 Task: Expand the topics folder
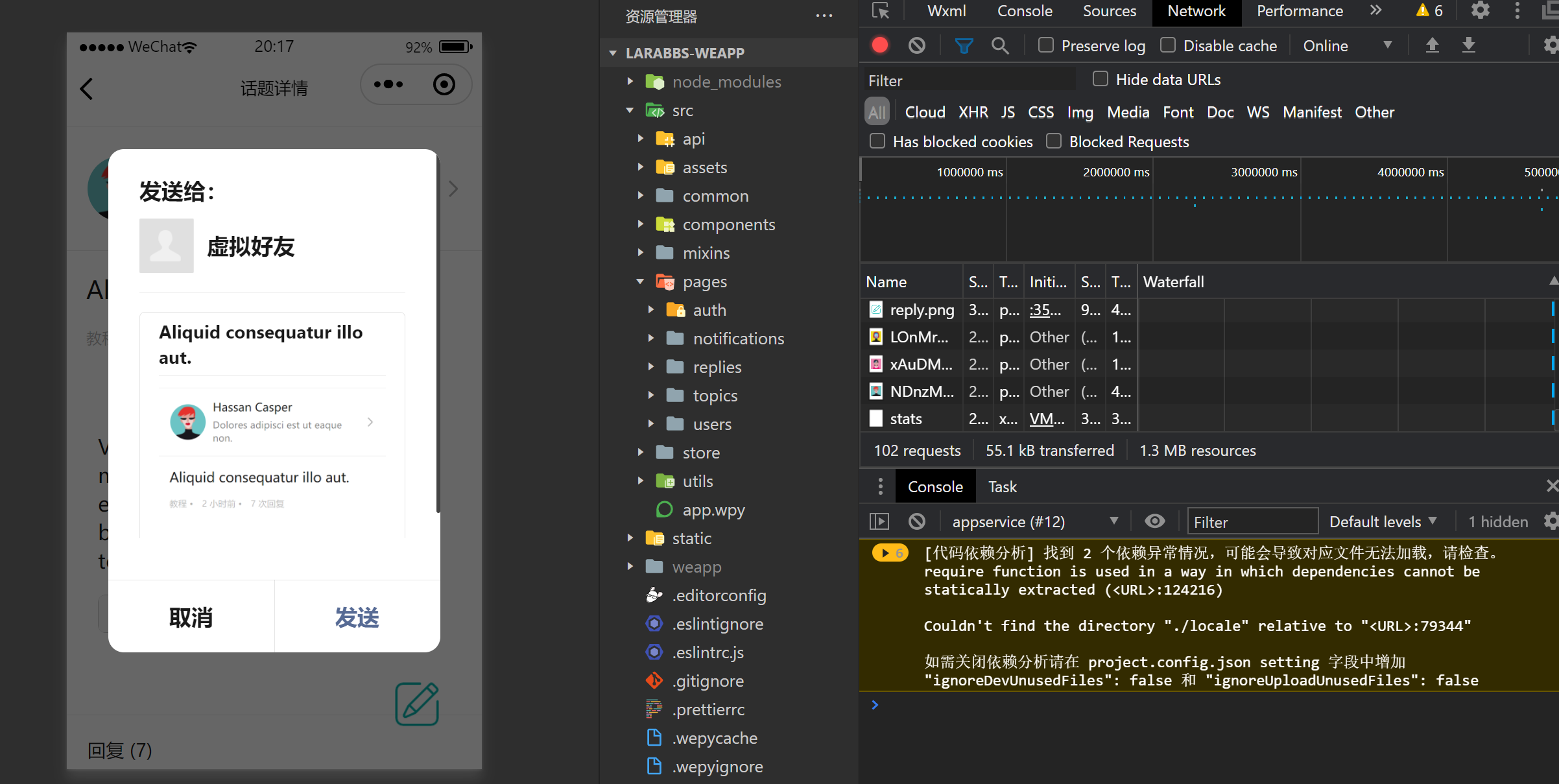point(650,396)
